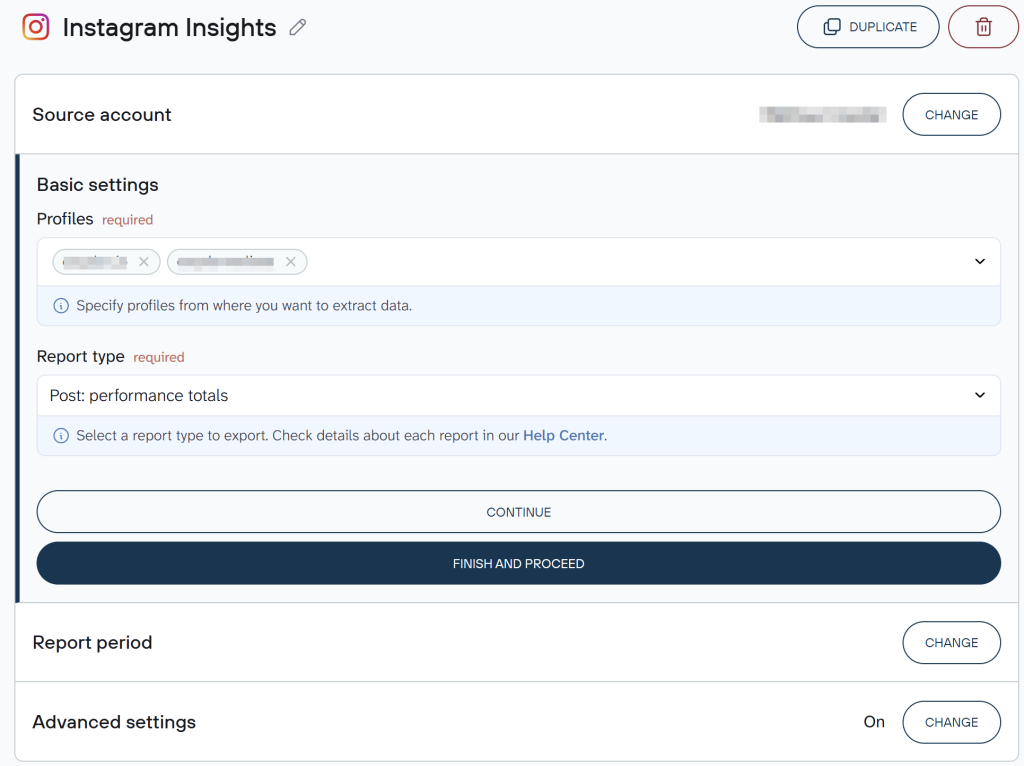Click the On status of Advanced settings
The image size is (1024, 766).
click(874, 722)
